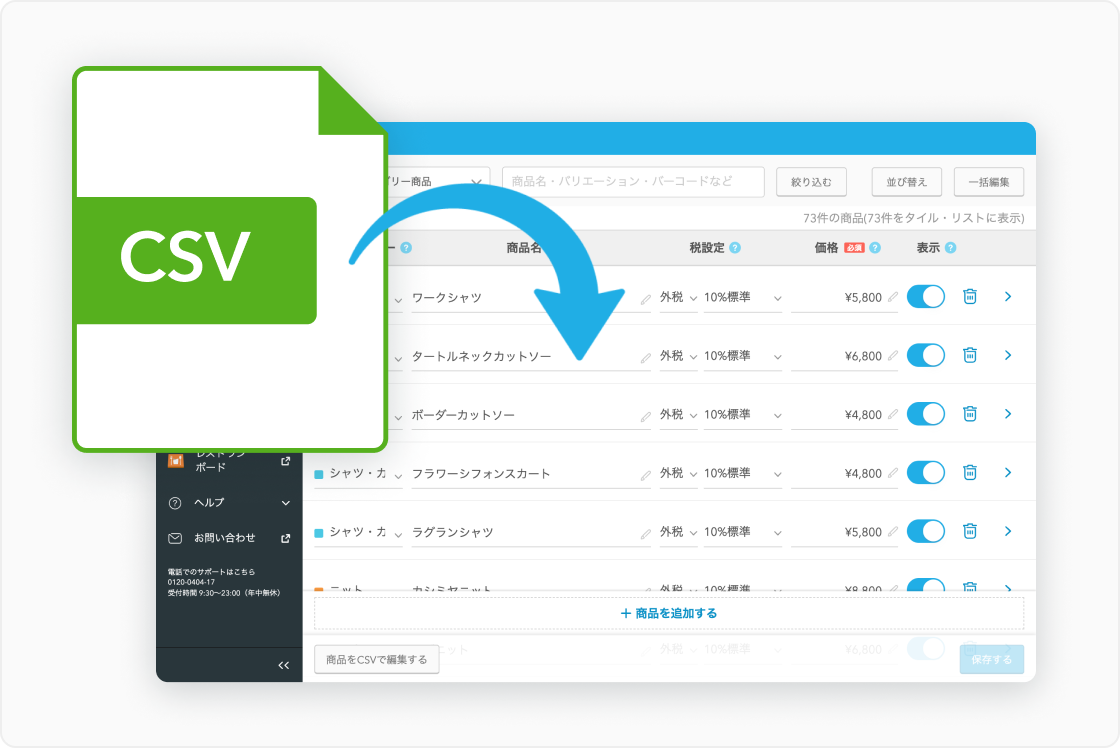Screen dimensions: 1120x748
Task: Open 外税 dropdown for ボーダーカットソー
Action: [677, 415]
